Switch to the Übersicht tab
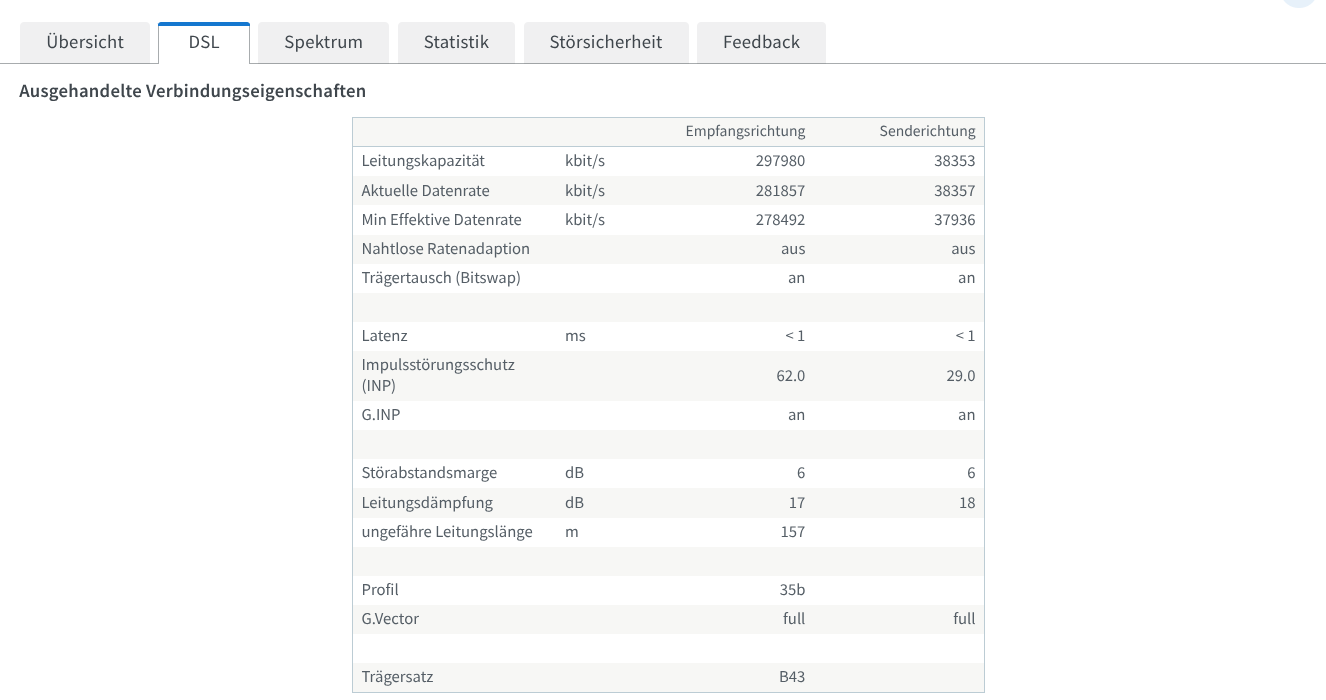 pos(85,42)
